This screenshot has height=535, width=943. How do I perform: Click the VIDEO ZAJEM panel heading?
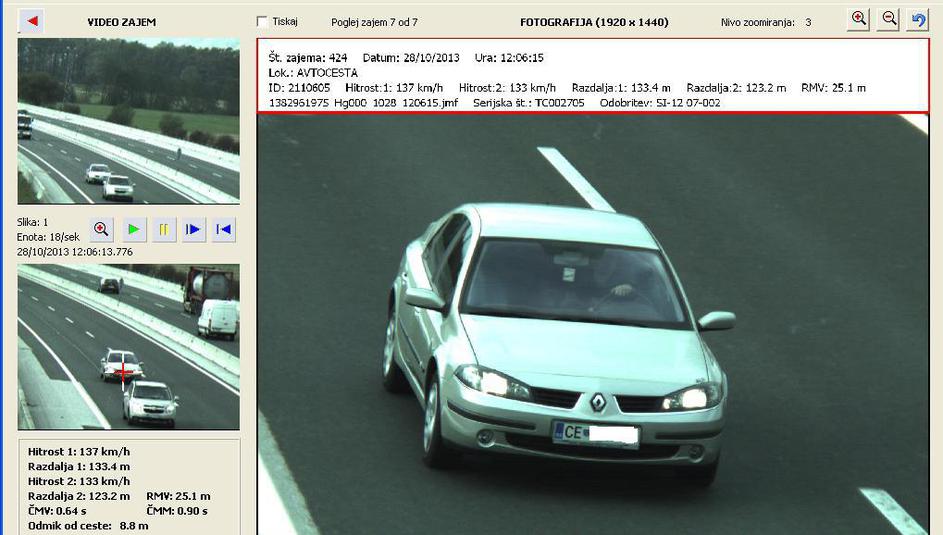click(121, 22)
